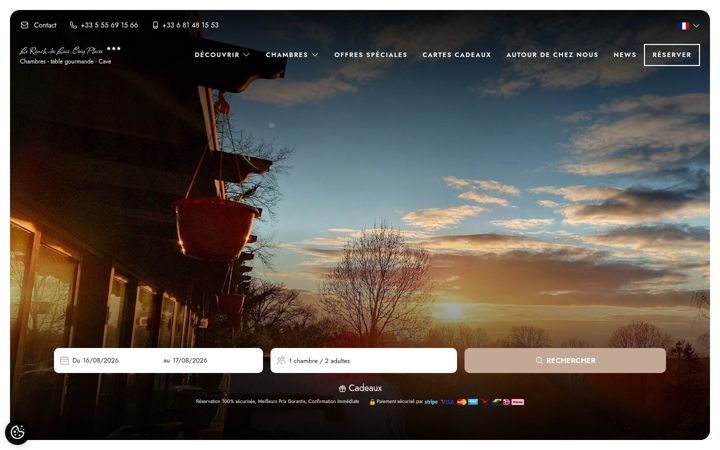The image size is (720, 450).
Task: Open the Contact envelope icon
Action: tap(24, 25)
